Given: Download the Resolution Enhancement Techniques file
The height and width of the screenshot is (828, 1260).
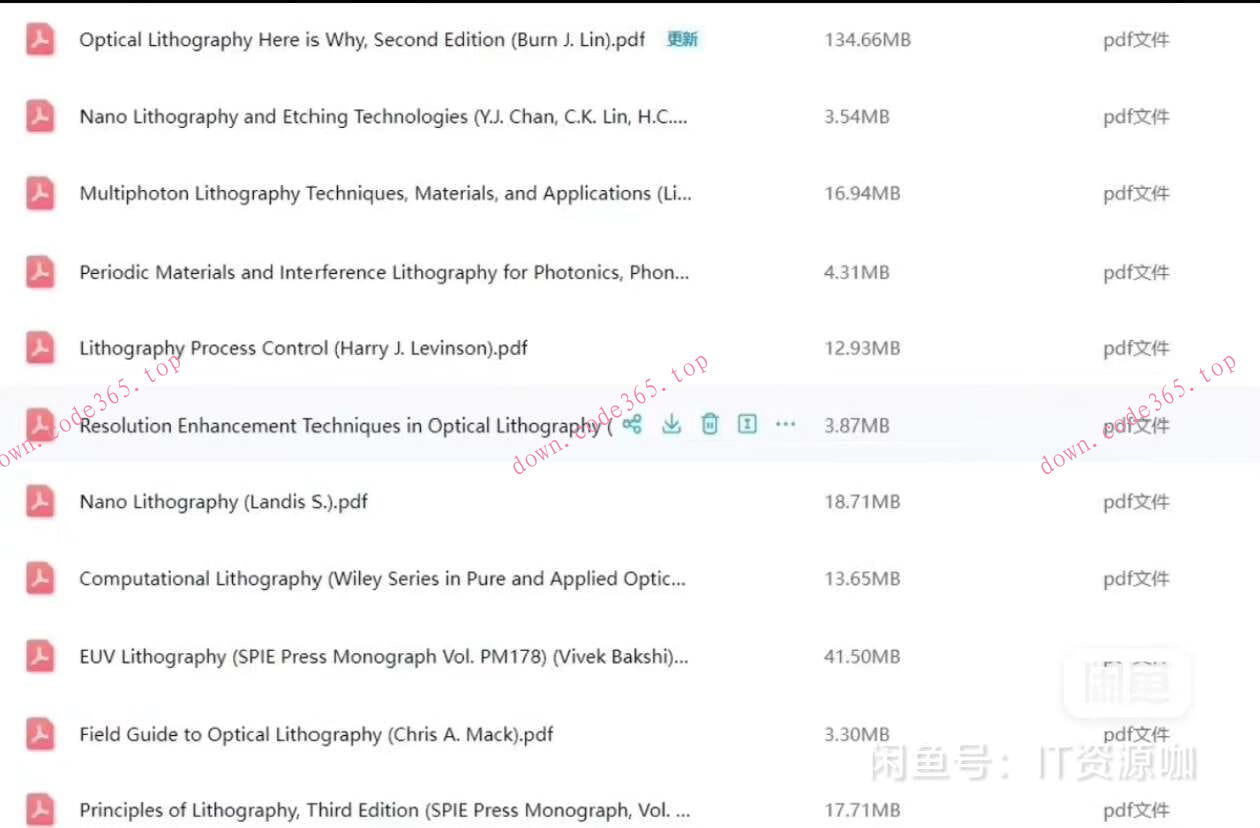Looking at the screenshot, I should pos(671,424).
